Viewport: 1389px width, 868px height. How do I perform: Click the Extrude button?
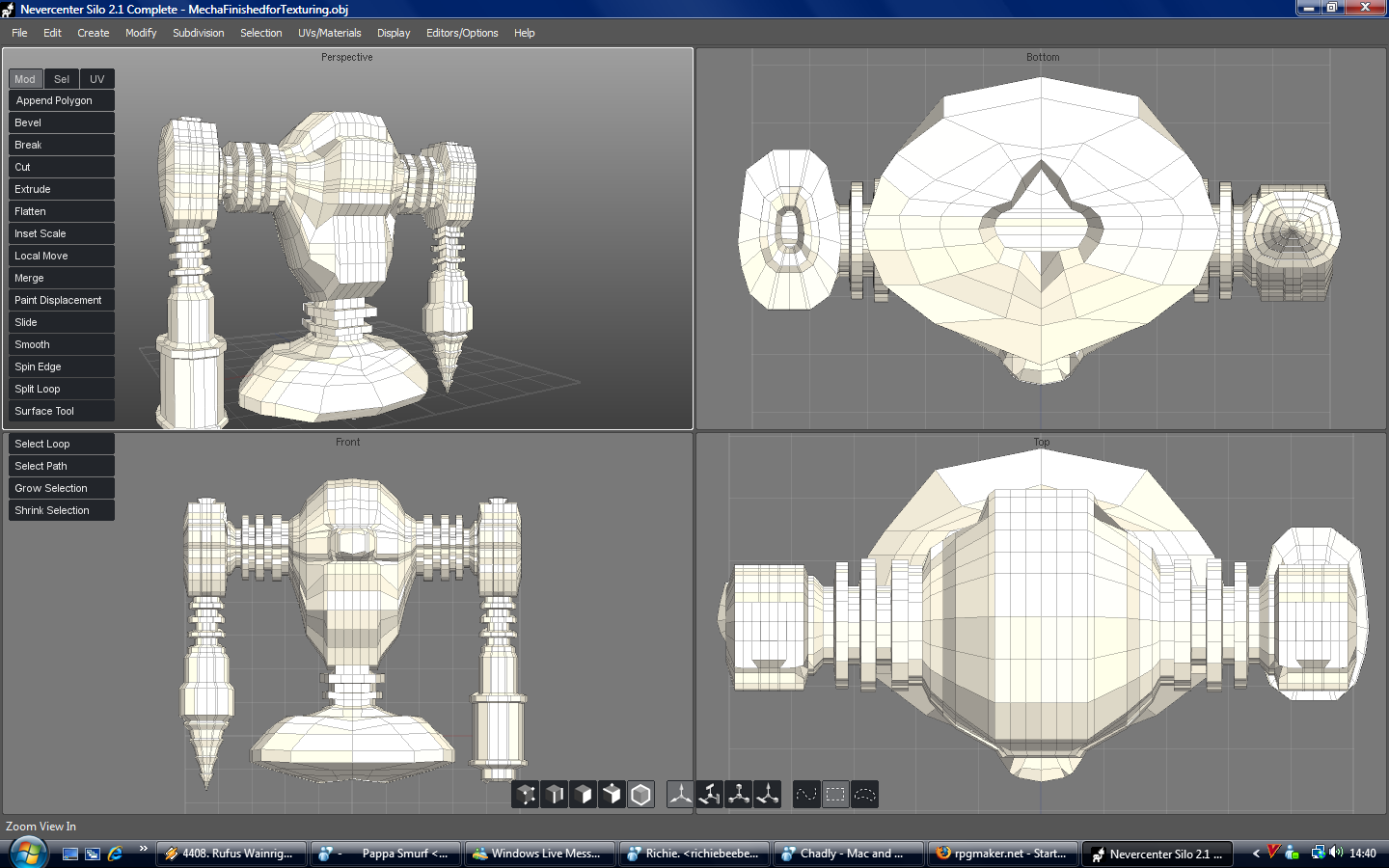tap(61, 189)
